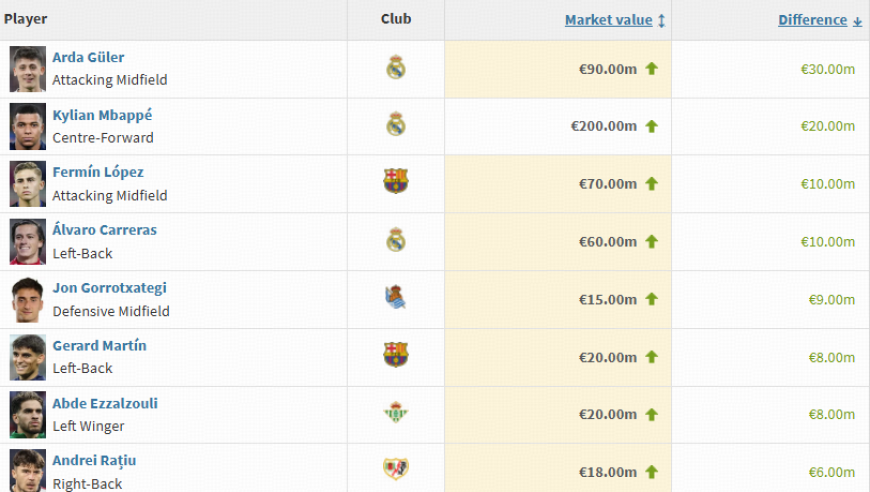Click Real Madrid crest beside Kylian Mbappé
Viewport: 870px width, 492px height.
click(x=396, y=125)
